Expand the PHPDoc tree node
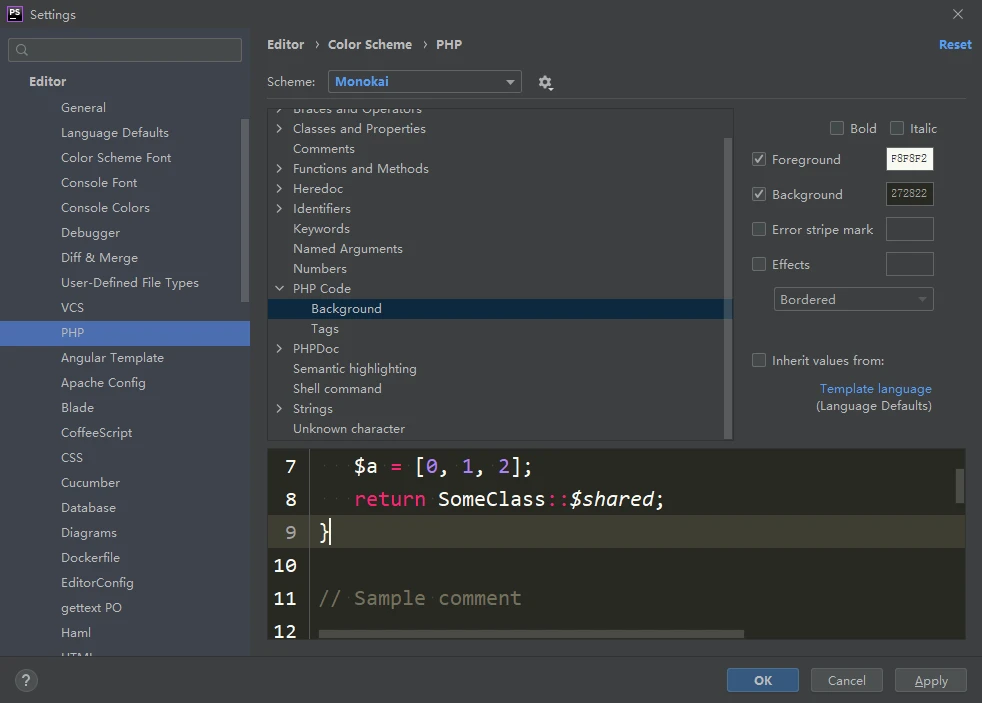 [x=280, y=348]
